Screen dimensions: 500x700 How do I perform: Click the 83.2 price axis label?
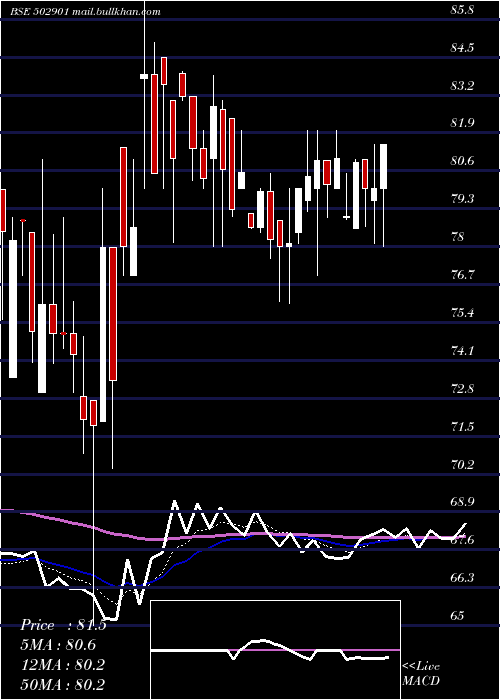point(462,86)
